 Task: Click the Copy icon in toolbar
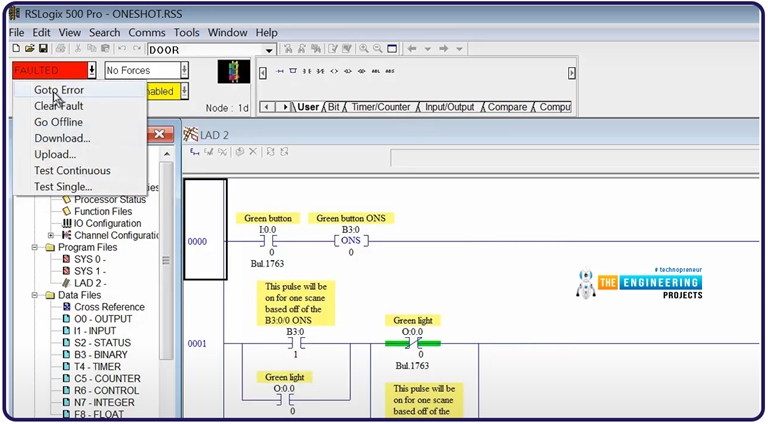(92, 48)
